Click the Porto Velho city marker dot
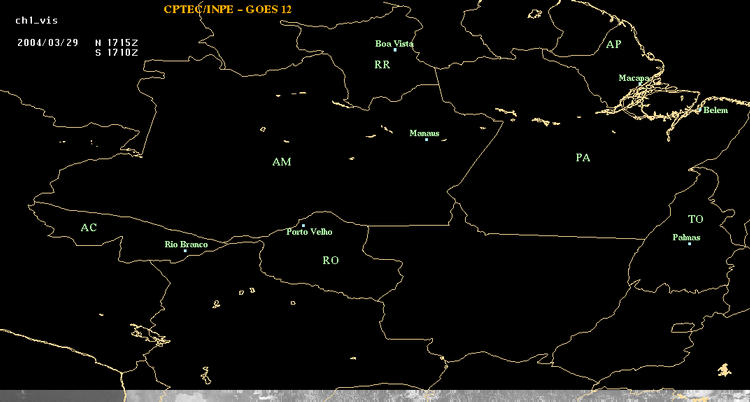 tap(303, 225)
